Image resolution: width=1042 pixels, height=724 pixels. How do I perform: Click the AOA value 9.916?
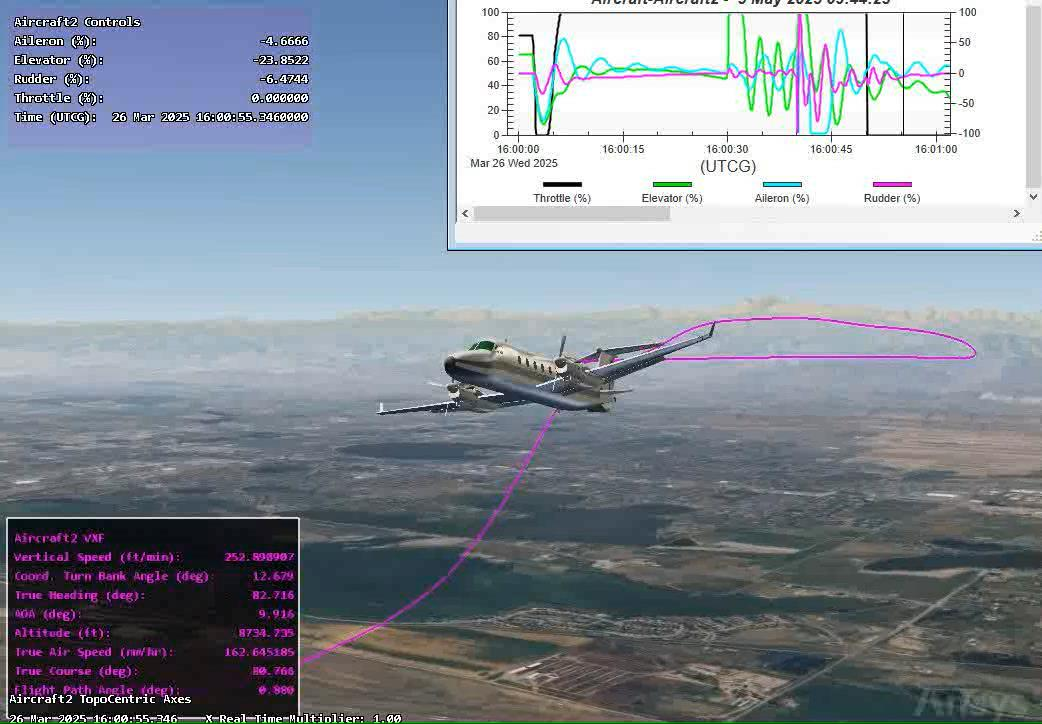coord(276,614)
